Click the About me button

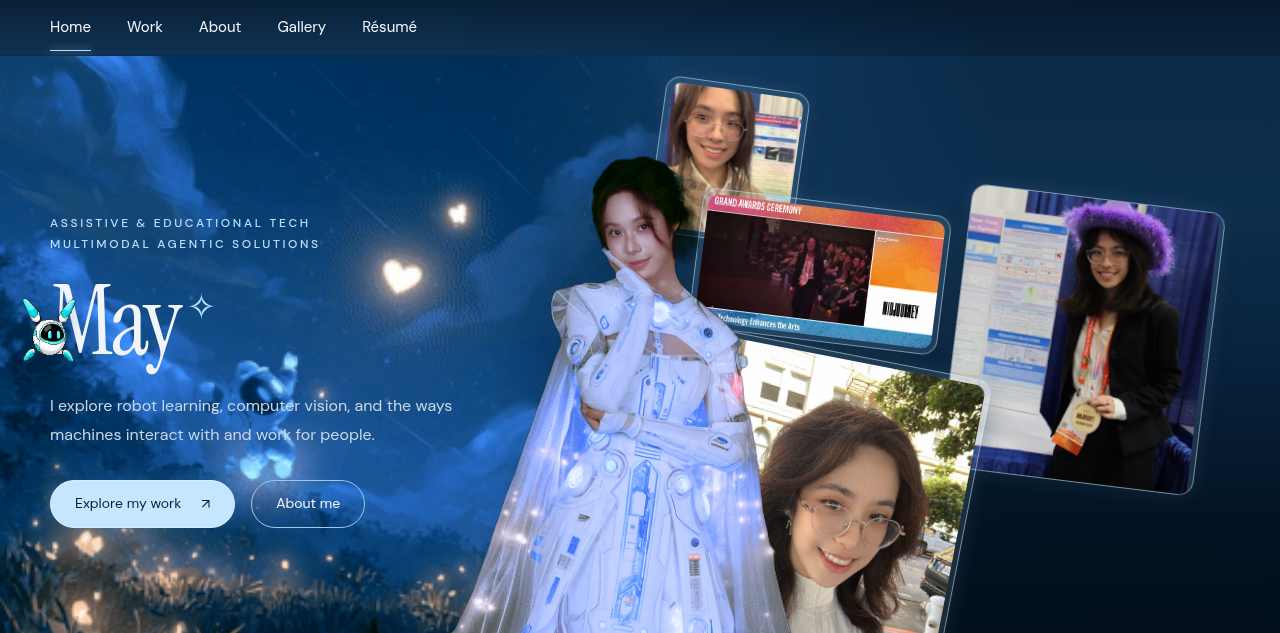(x=308, y=504)
